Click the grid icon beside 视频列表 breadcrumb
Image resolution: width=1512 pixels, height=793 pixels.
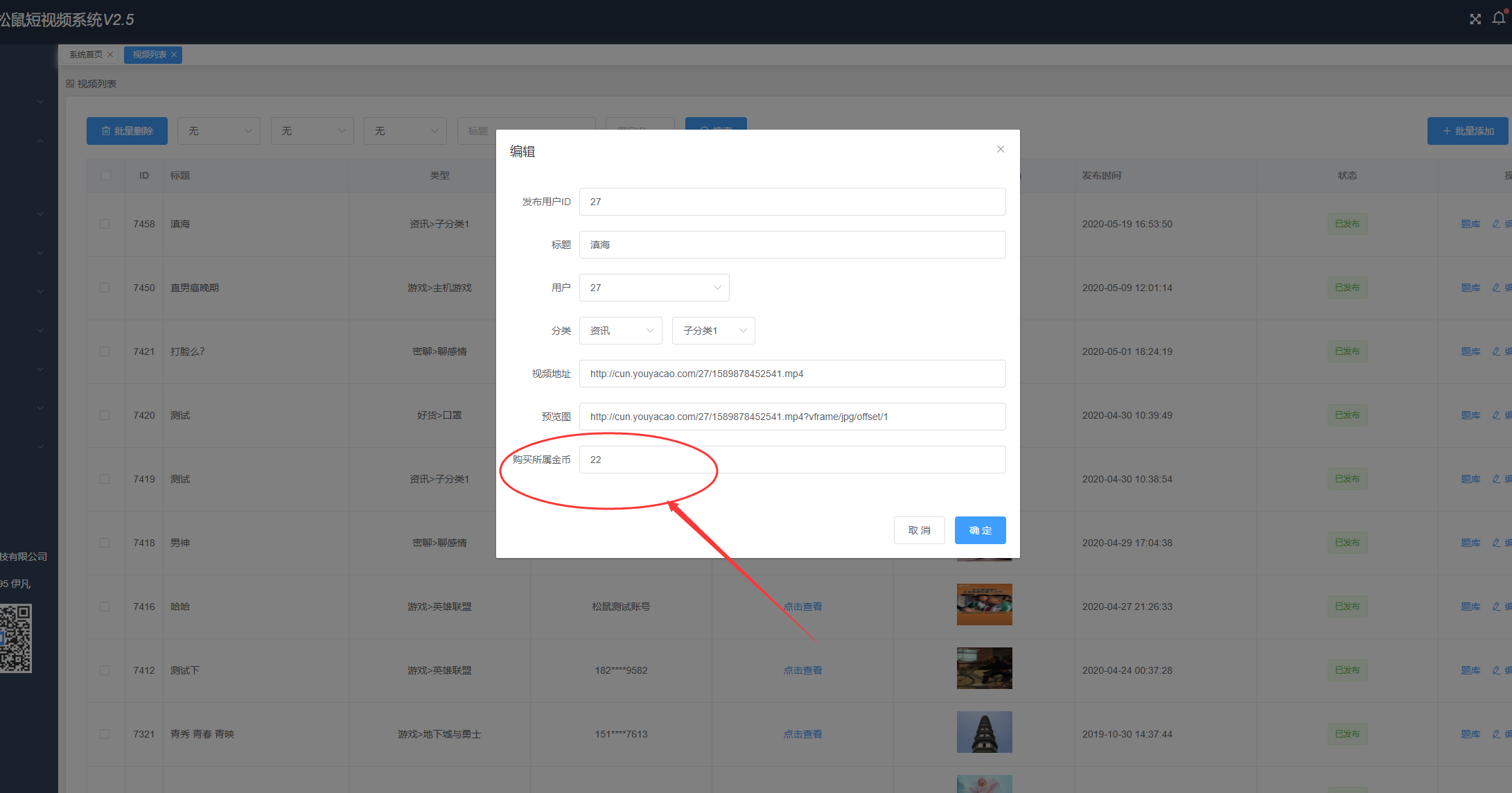point(70,84)
